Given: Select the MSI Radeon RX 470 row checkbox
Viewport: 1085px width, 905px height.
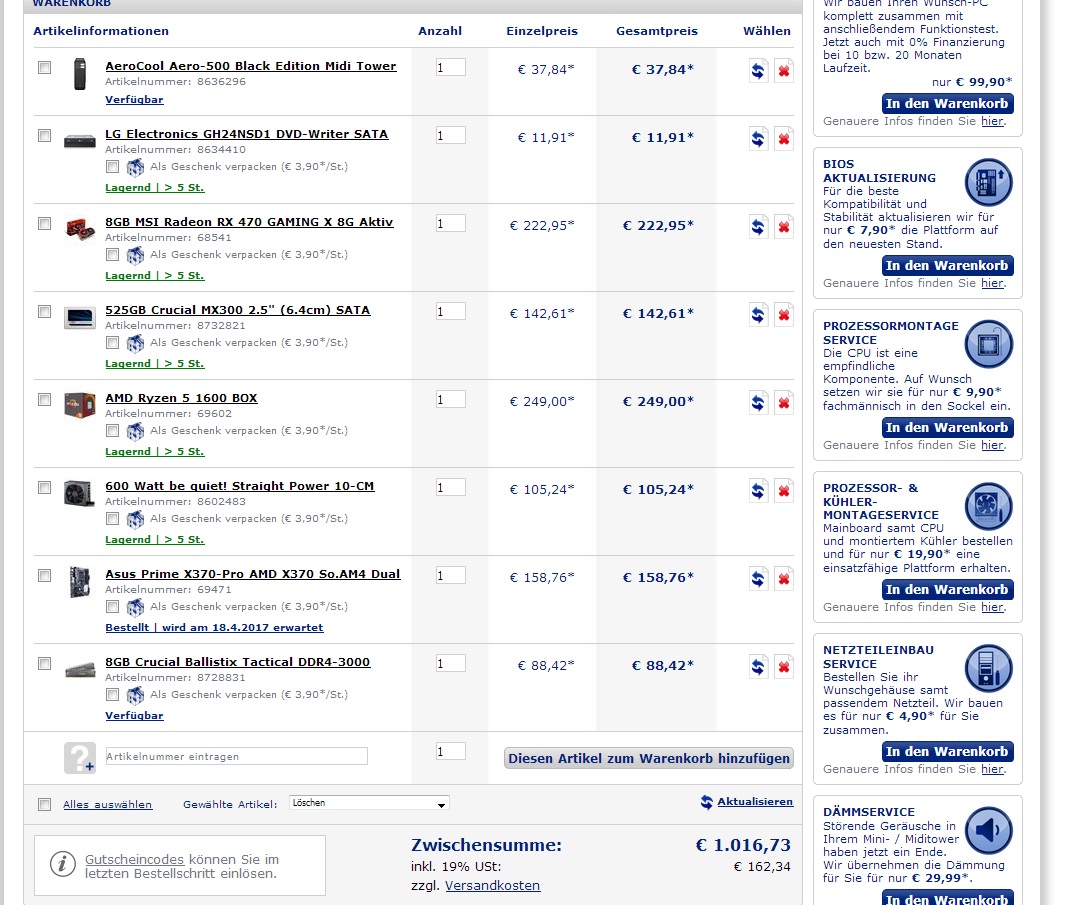Looking at the screenshot, I should click(44, 223).
